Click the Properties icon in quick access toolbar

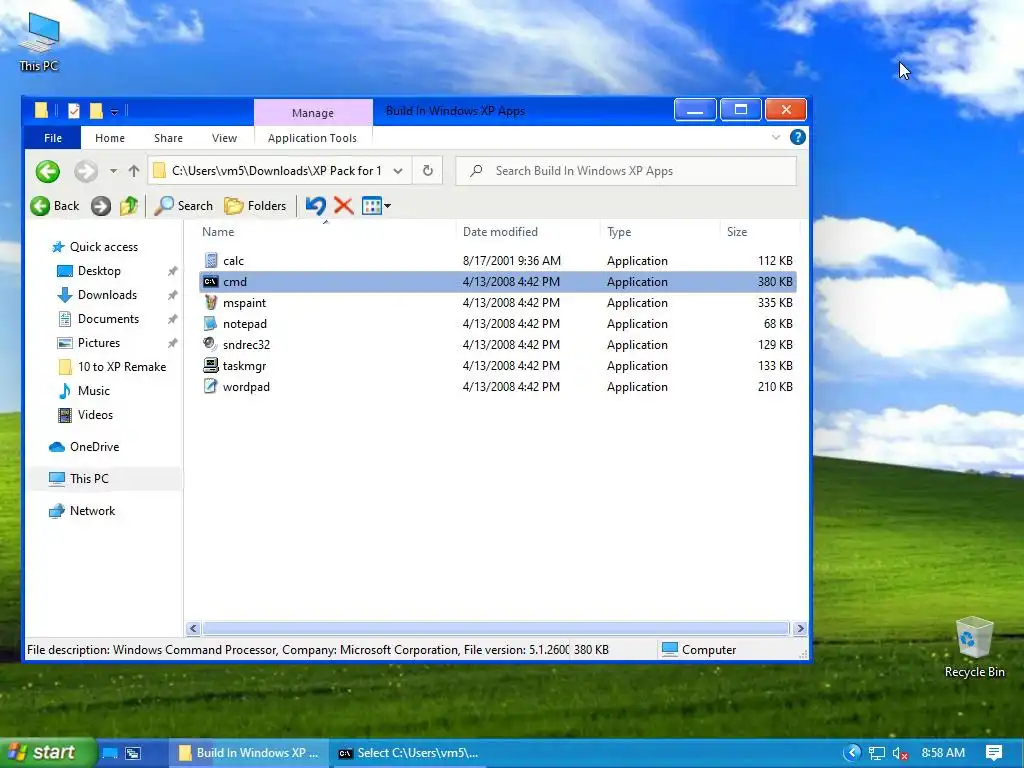pyautogui.click(x=74, y=111)
